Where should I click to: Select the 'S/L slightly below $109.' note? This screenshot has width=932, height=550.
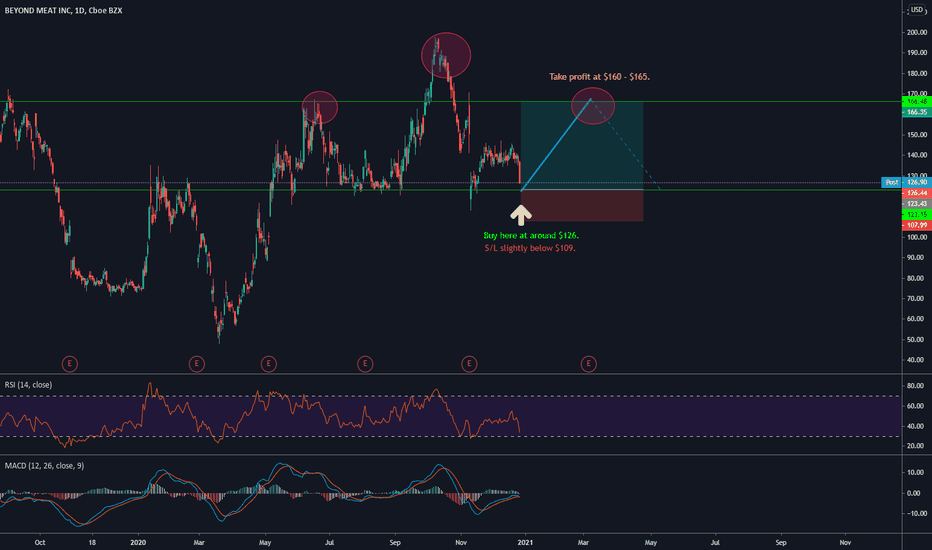coord(530,248)
